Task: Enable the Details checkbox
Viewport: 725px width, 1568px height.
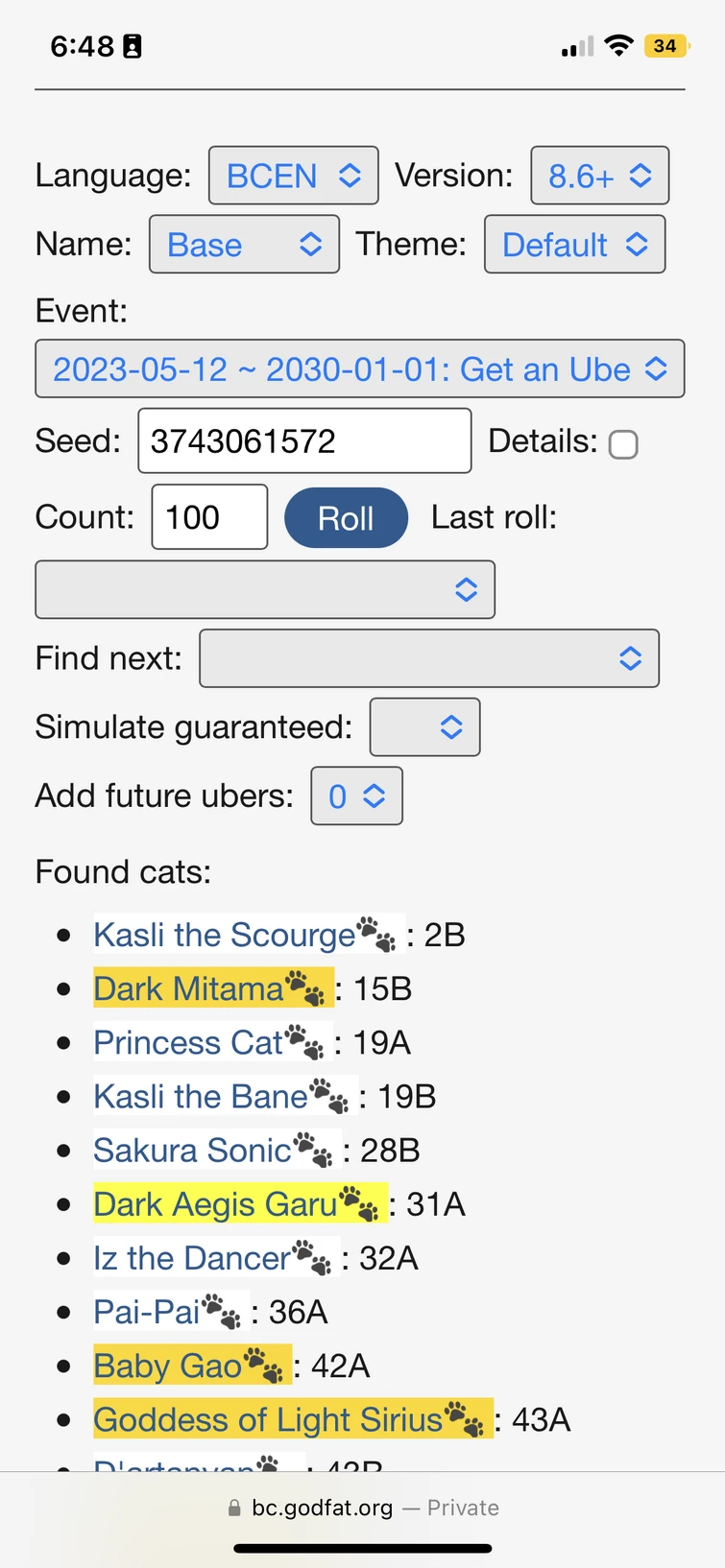Action: click(x=623, y=444)
